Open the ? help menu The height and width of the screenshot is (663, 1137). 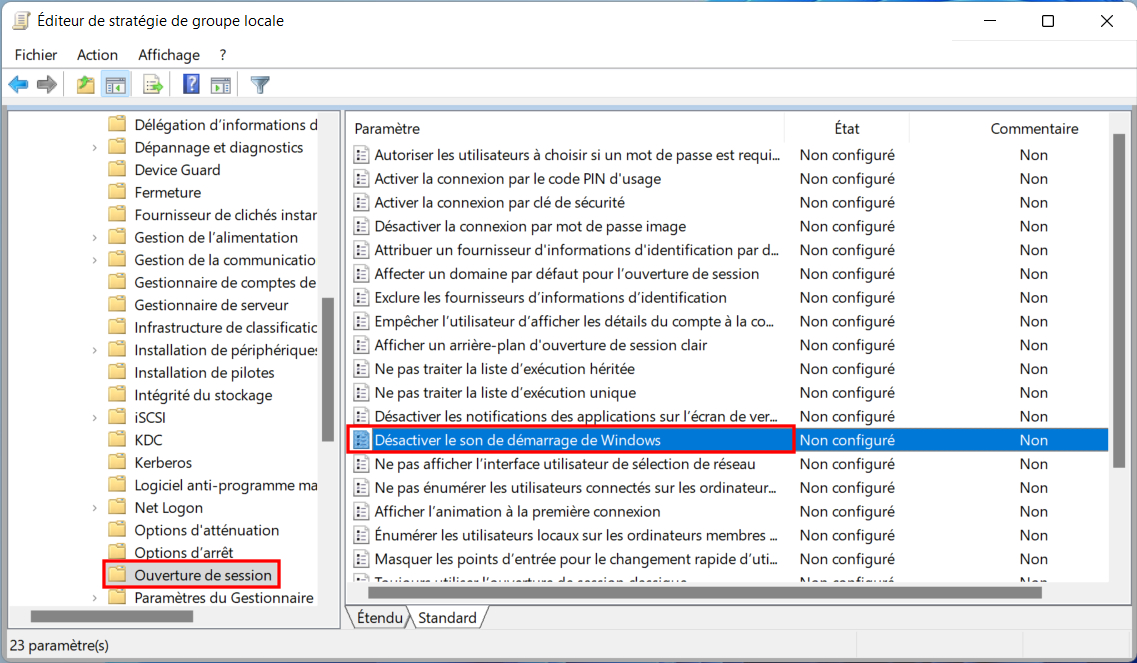[x=223, y=55]
